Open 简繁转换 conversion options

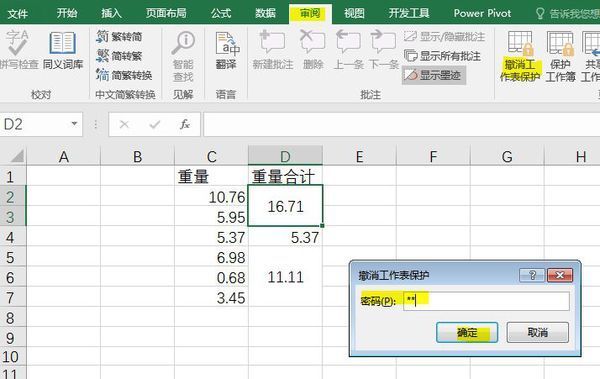coord(124,75)
